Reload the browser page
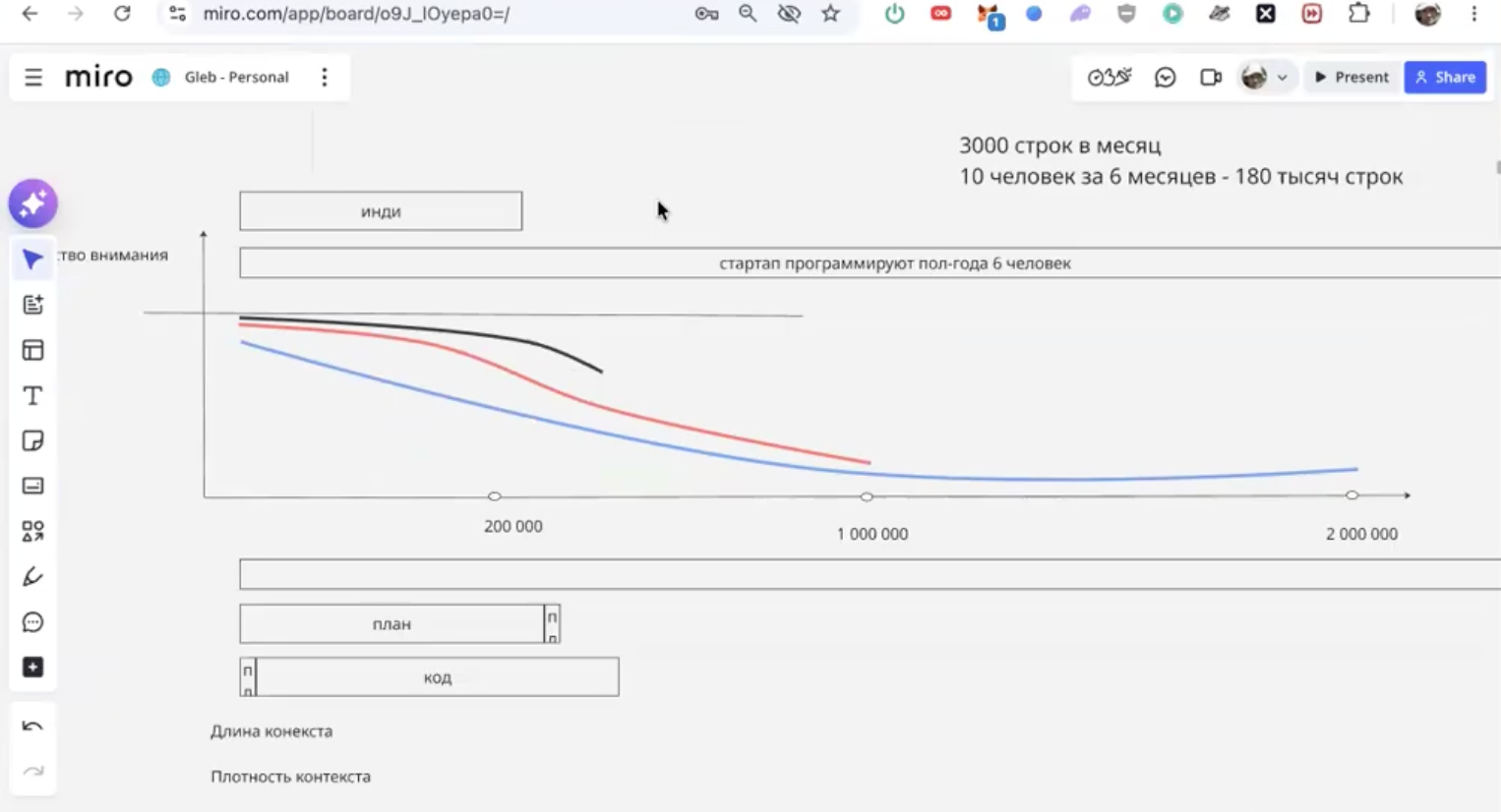This screenshot has height=812, width=1501. 122,14
